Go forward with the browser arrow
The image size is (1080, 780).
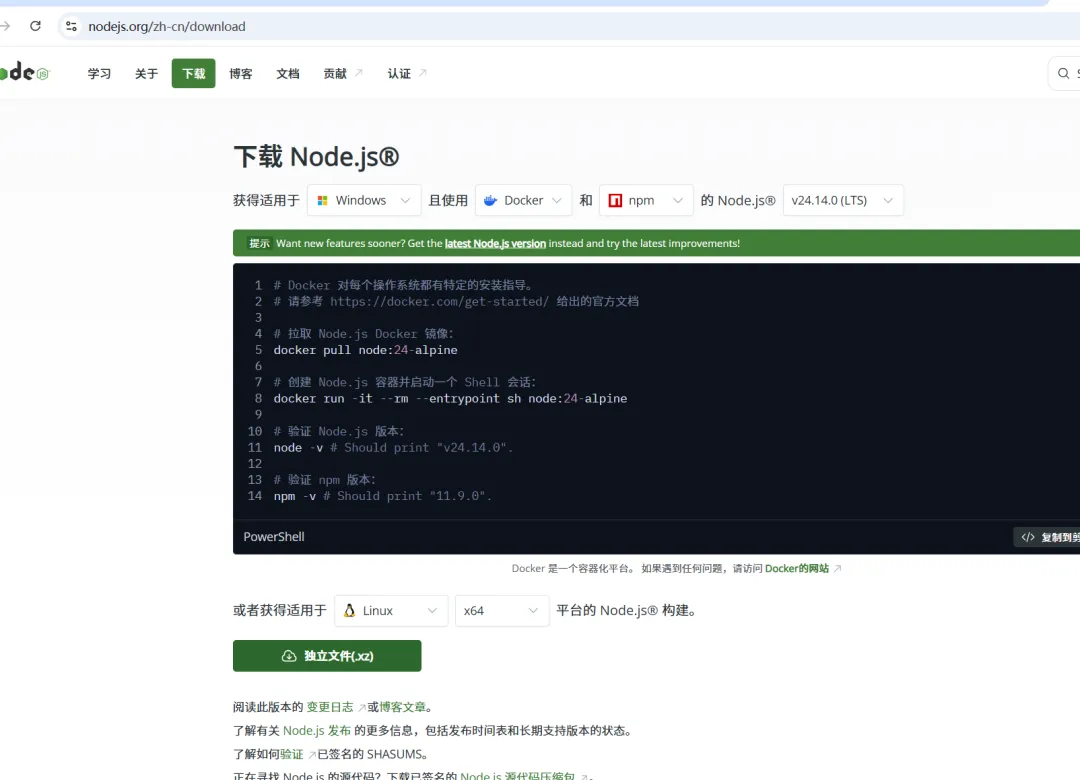[x=5, y=26]
